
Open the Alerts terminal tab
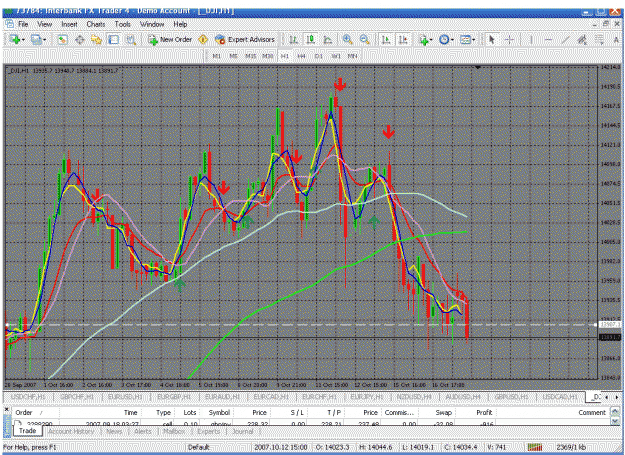click(143, 431)
